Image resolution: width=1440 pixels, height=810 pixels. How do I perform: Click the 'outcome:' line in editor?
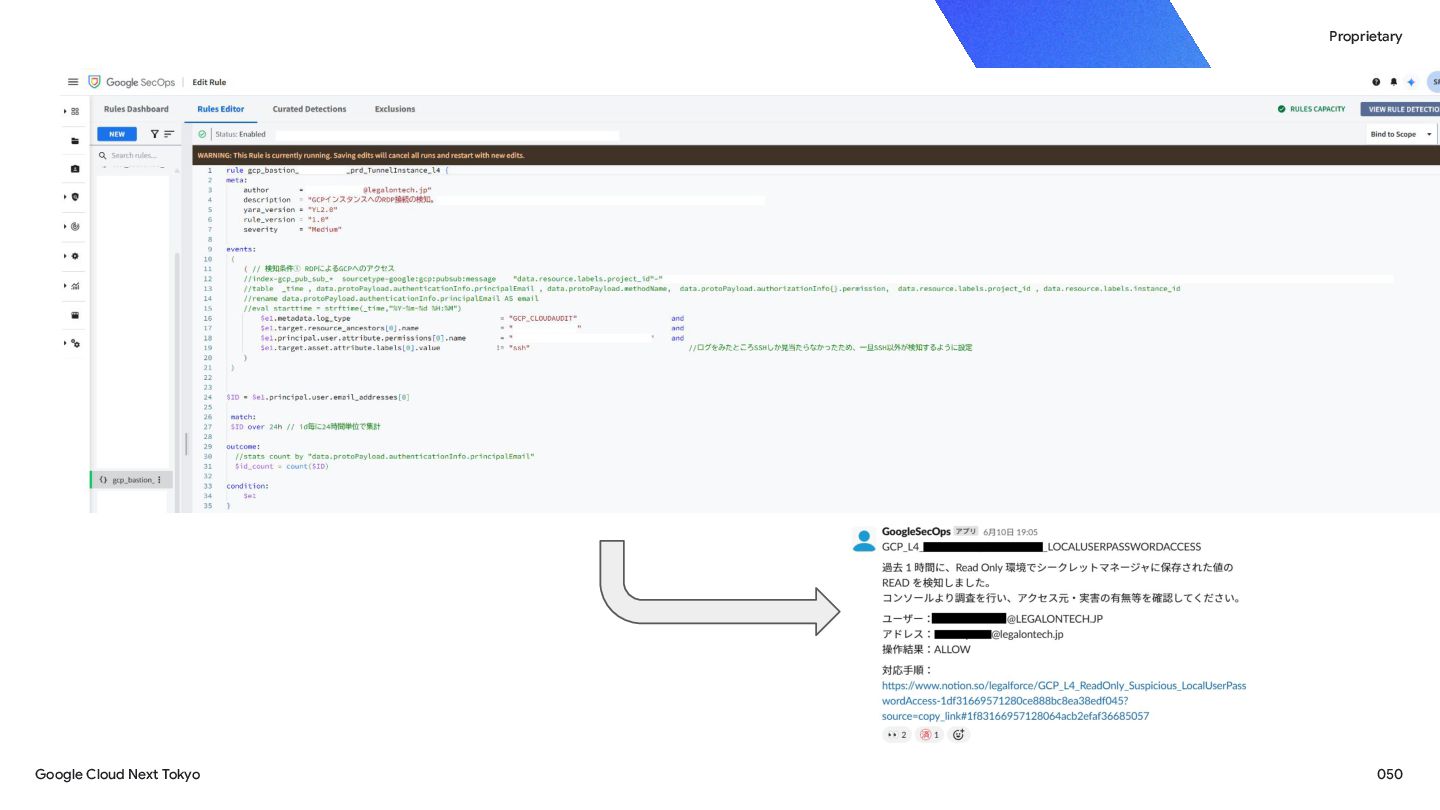click(x=243, y=446)
